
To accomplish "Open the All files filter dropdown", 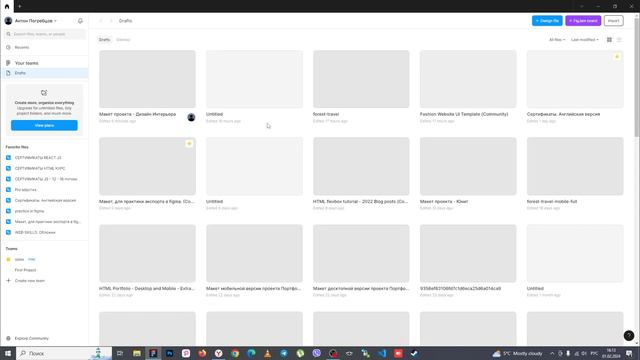I will [557, 40].
